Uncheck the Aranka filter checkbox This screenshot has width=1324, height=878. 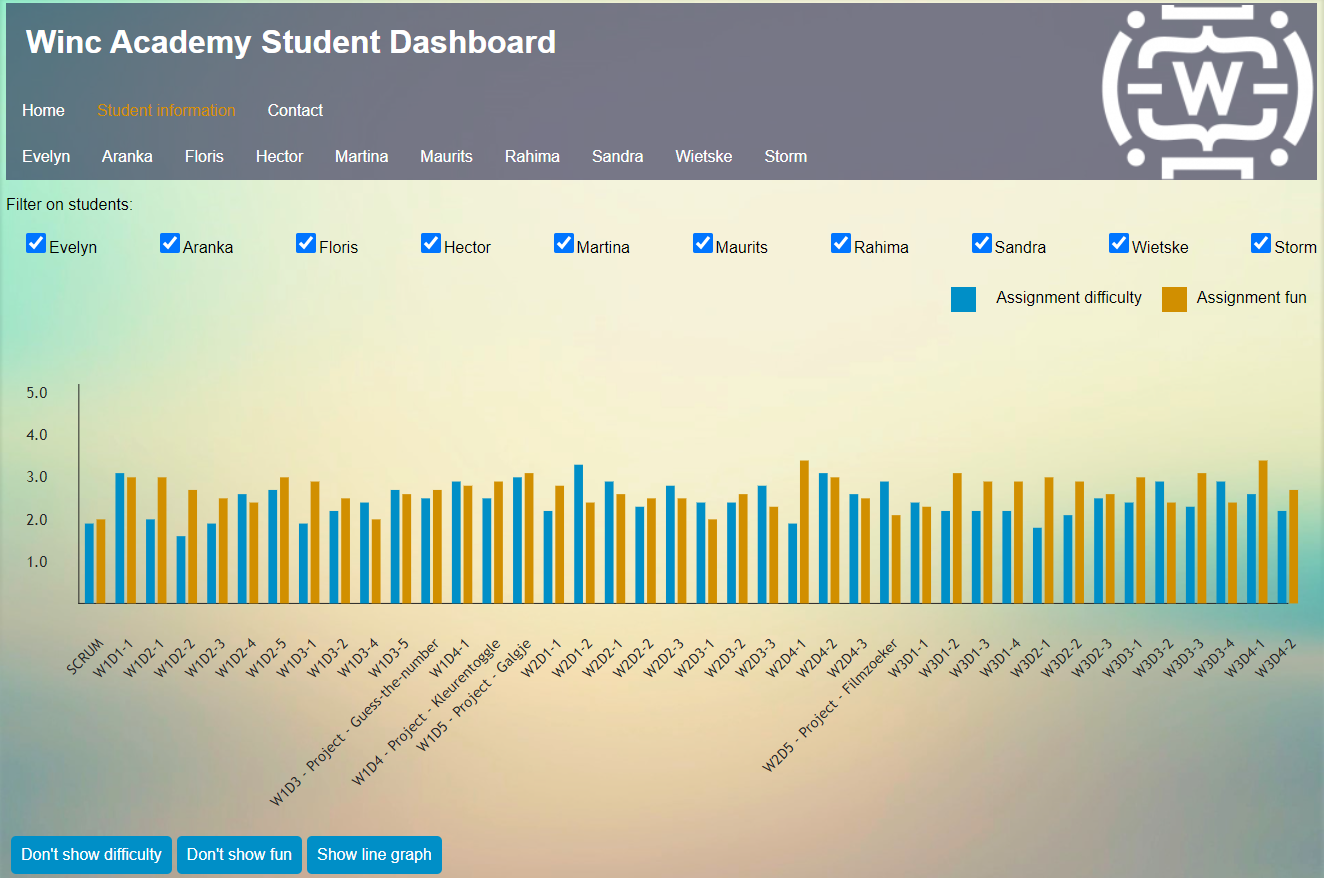coord(170,243)
